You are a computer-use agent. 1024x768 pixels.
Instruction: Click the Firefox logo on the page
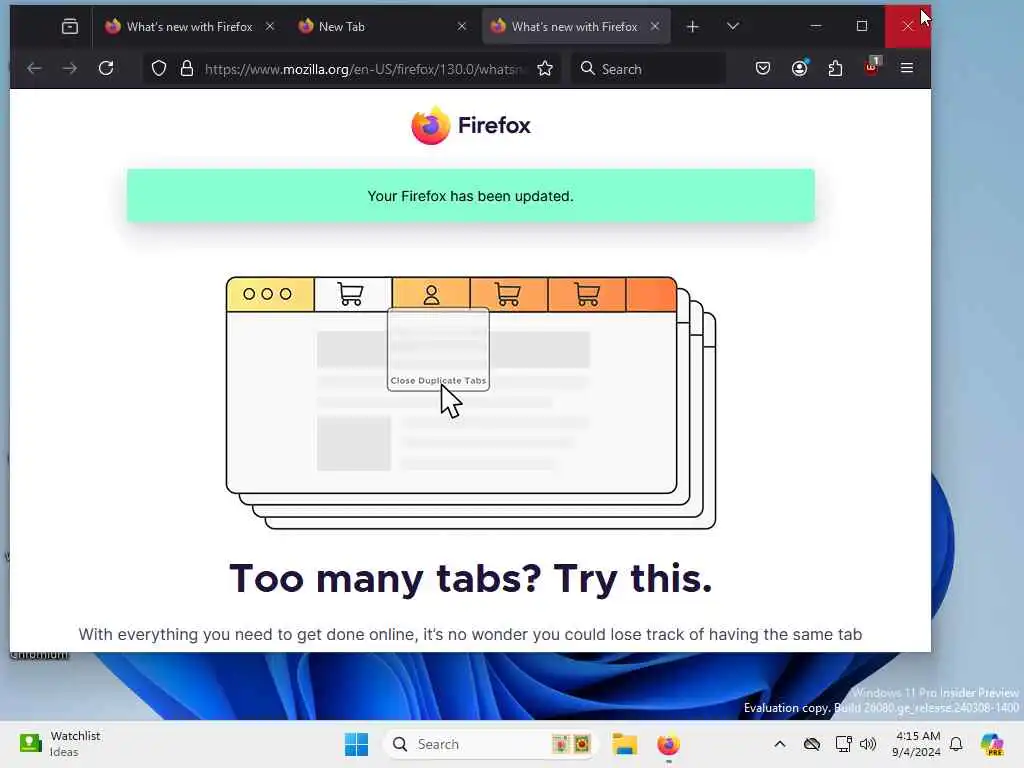click(x=471, y=125)
